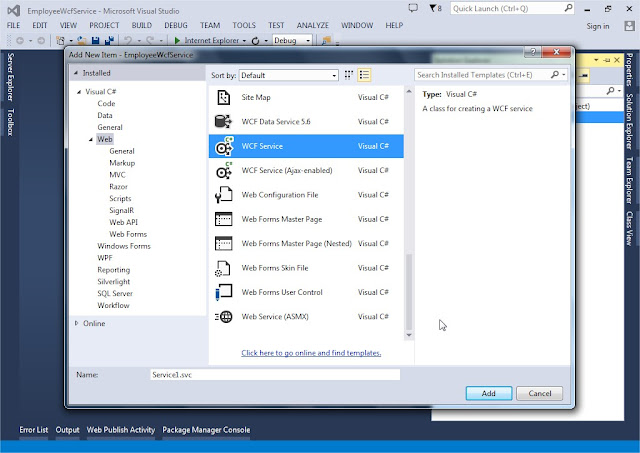This screenshot has width=640, height=453.
Task: Select the Silverlight tree item
Action: click(x=113, y=282)
